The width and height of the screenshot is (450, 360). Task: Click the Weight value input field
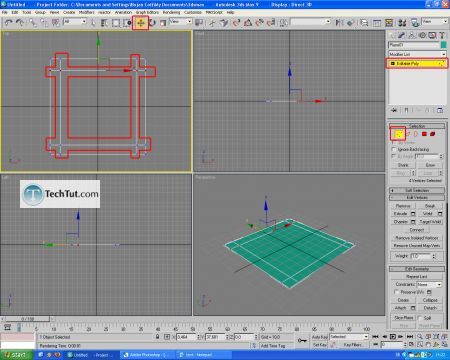tap(421, 256)
